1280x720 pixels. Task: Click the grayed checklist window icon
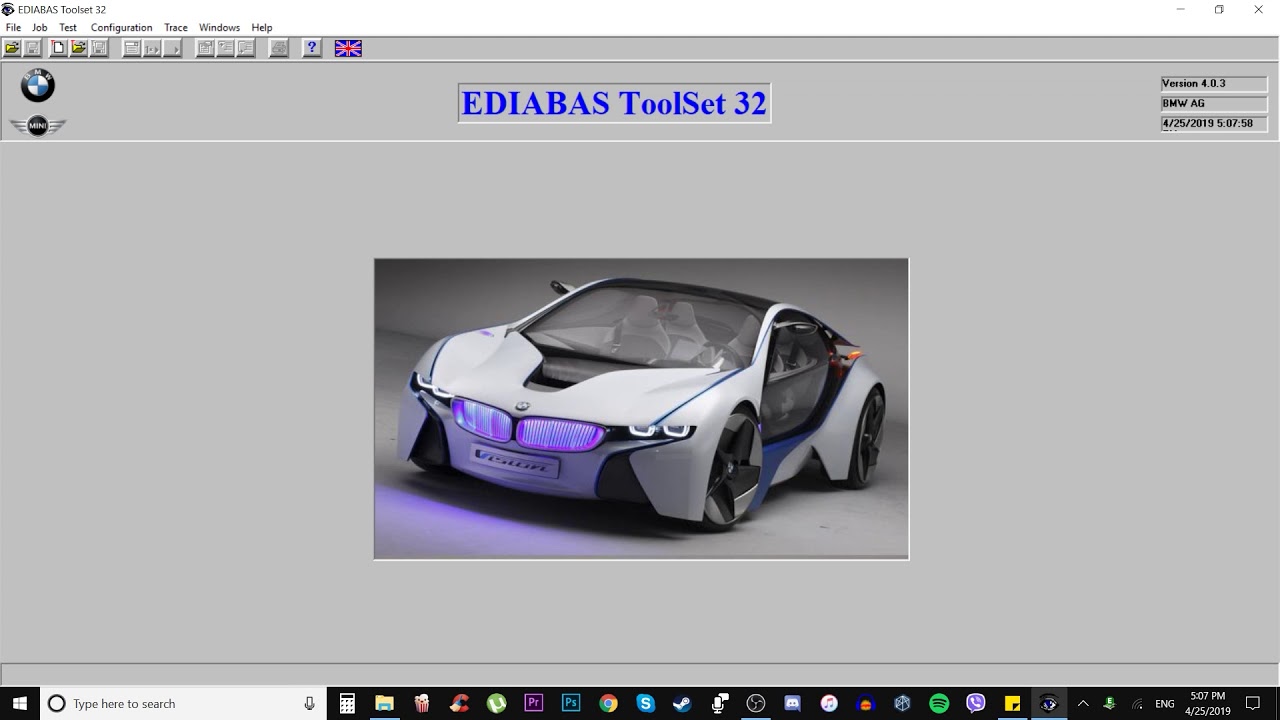(225, 48)
